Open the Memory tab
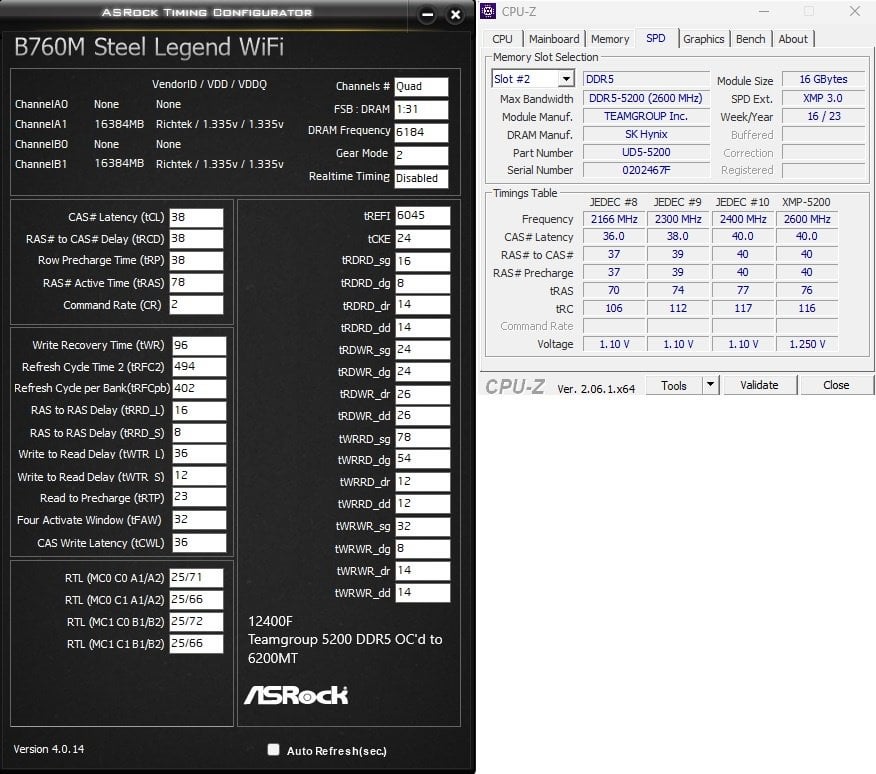The height and width of the screenshot is (774, 876). tap(610, 39)
